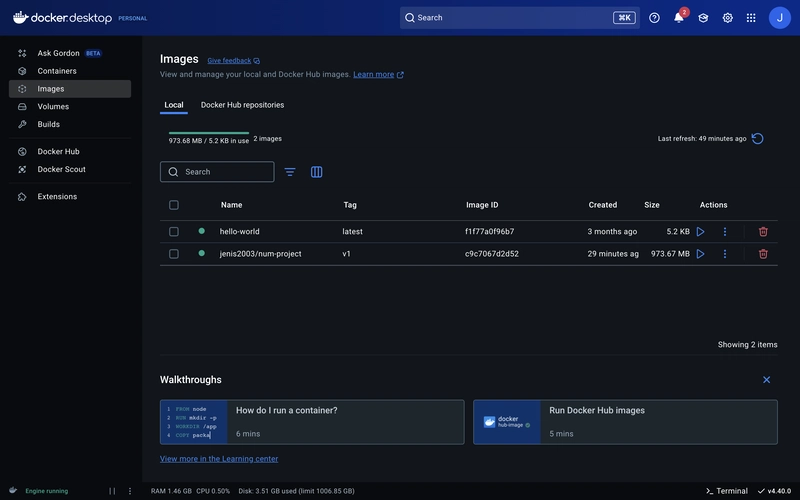Open engine options three-dot menu
Viewport: 800px width, 500px height.
pos(130,491)
